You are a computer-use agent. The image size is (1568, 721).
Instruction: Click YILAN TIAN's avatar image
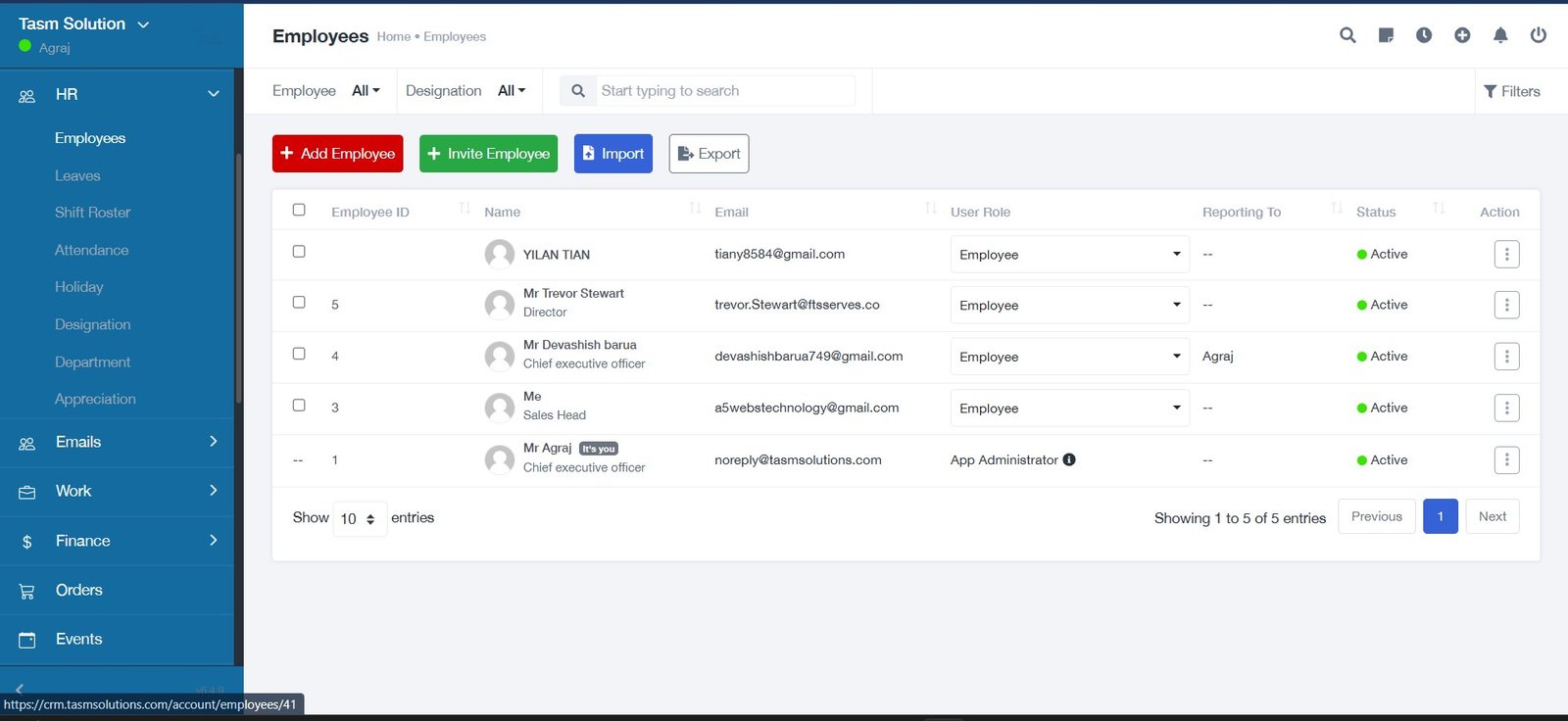click(x=500, y=254)
